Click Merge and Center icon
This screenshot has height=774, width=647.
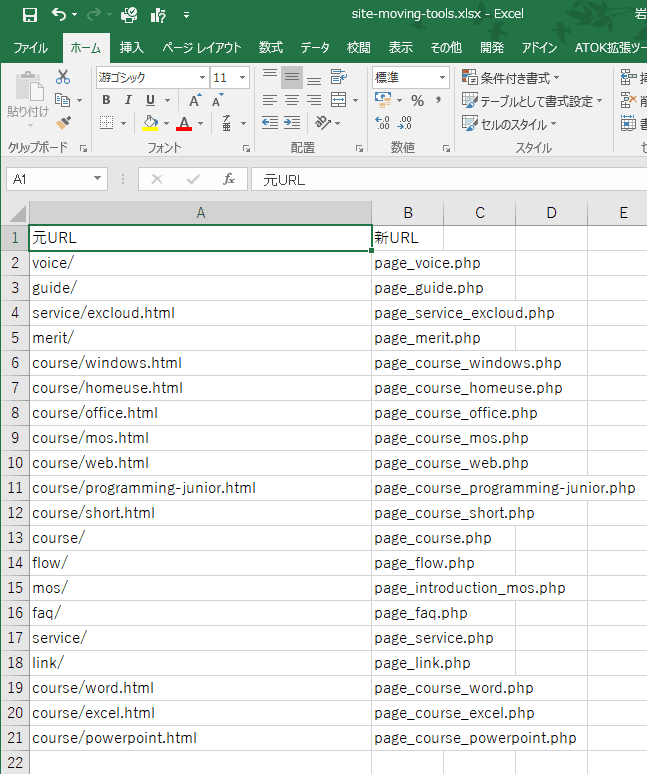339,100
